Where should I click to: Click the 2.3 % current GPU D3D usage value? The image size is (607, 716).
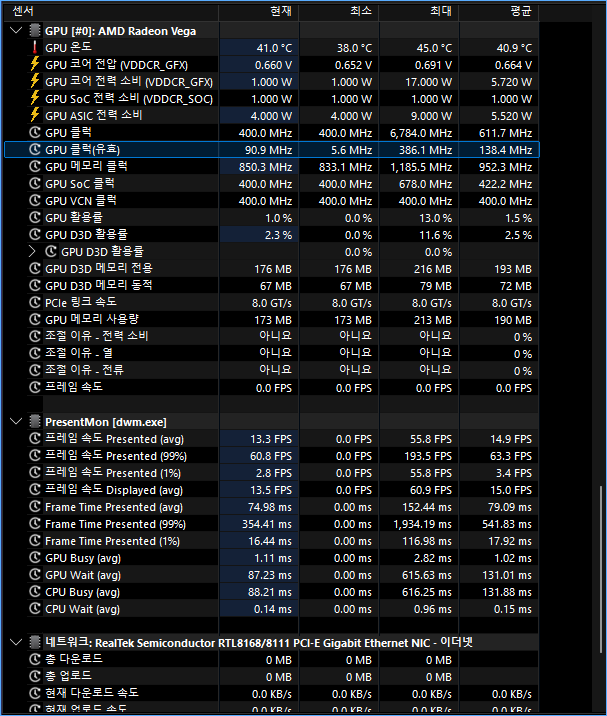pos(278,235)
